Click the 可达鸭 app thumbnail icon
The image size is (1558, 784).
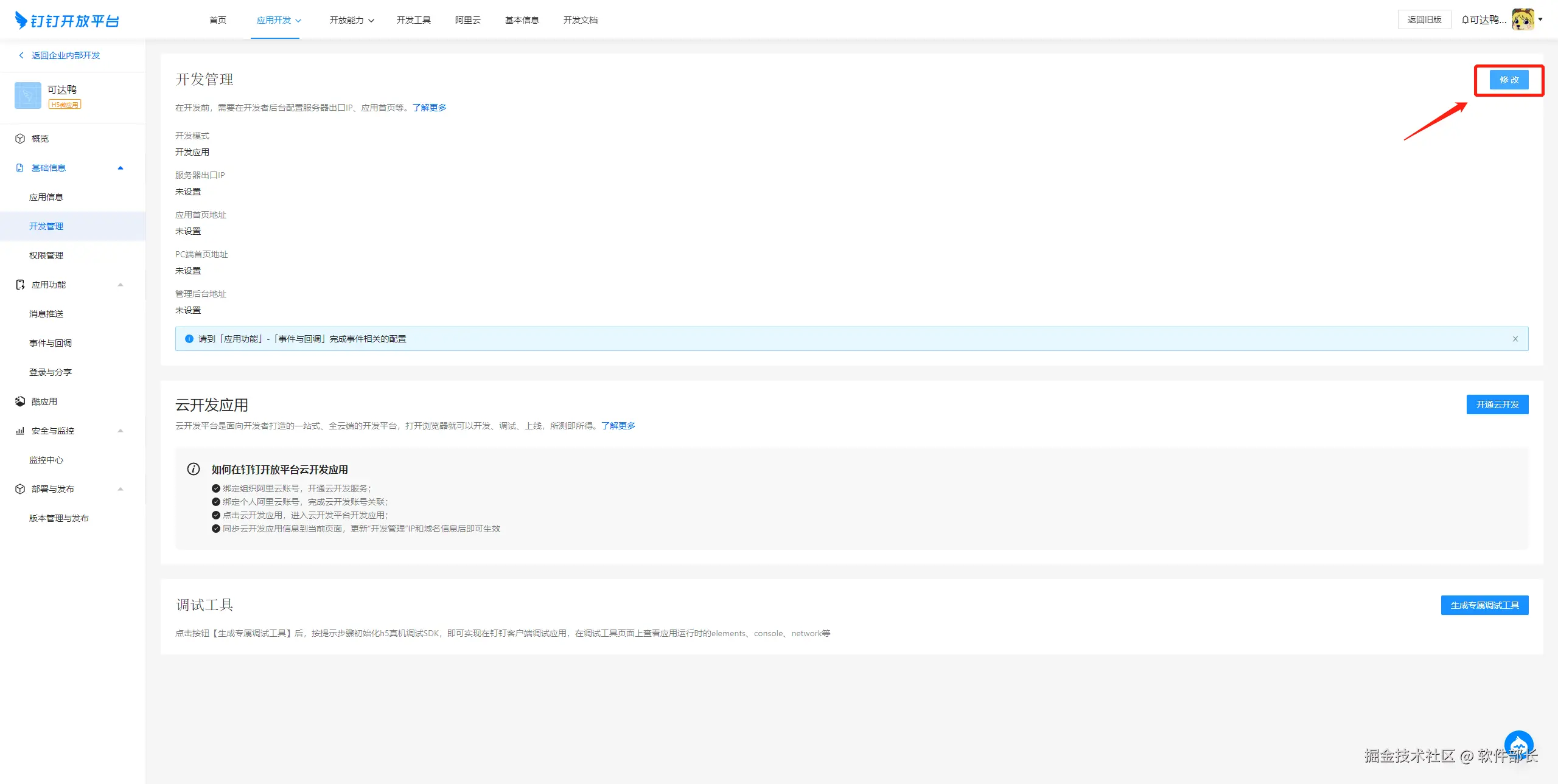[28, 95]
